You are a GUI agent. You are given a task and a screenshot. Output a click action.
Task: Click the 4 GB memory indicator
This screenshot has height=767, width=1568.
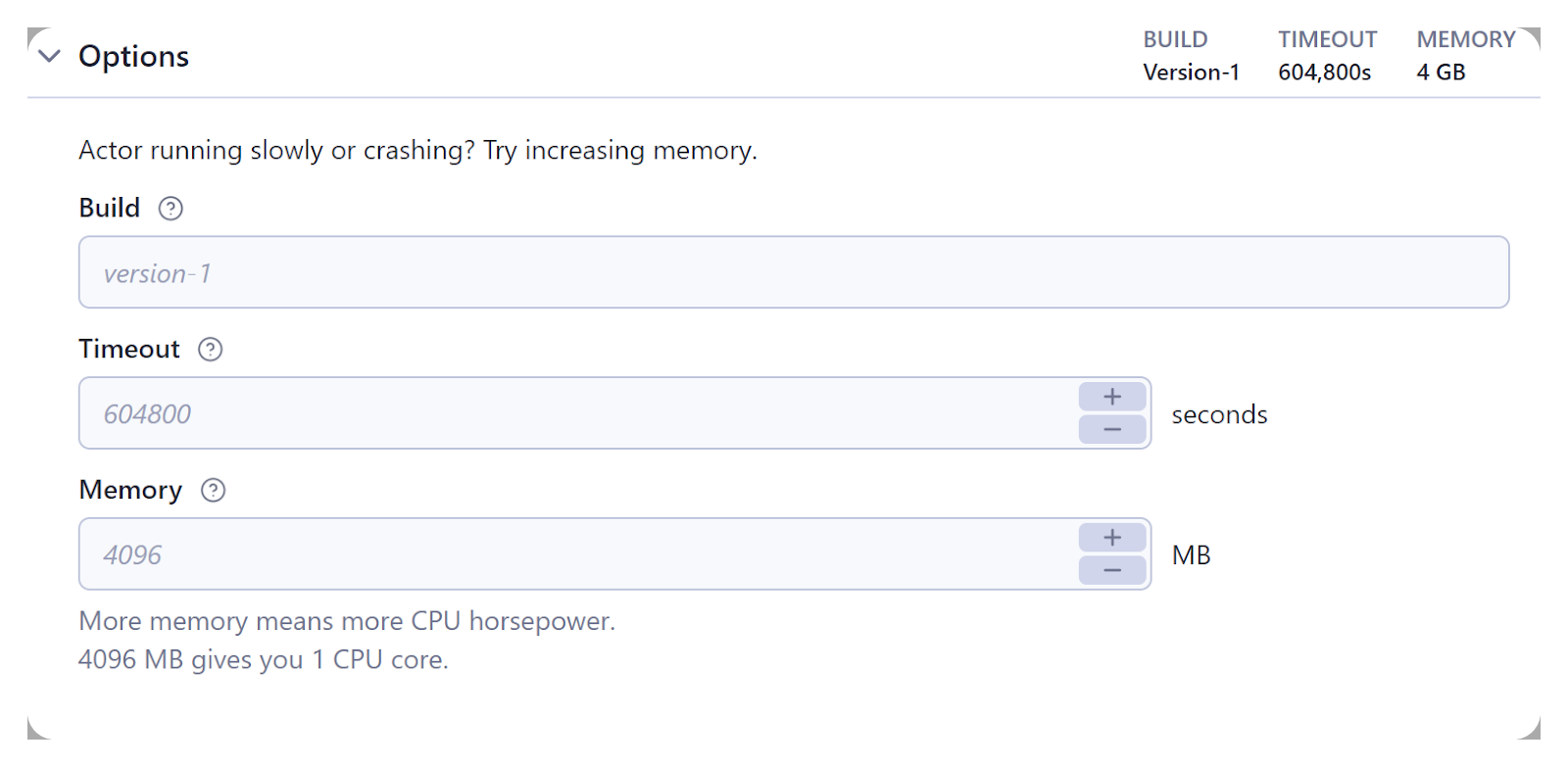[1440, 72]
